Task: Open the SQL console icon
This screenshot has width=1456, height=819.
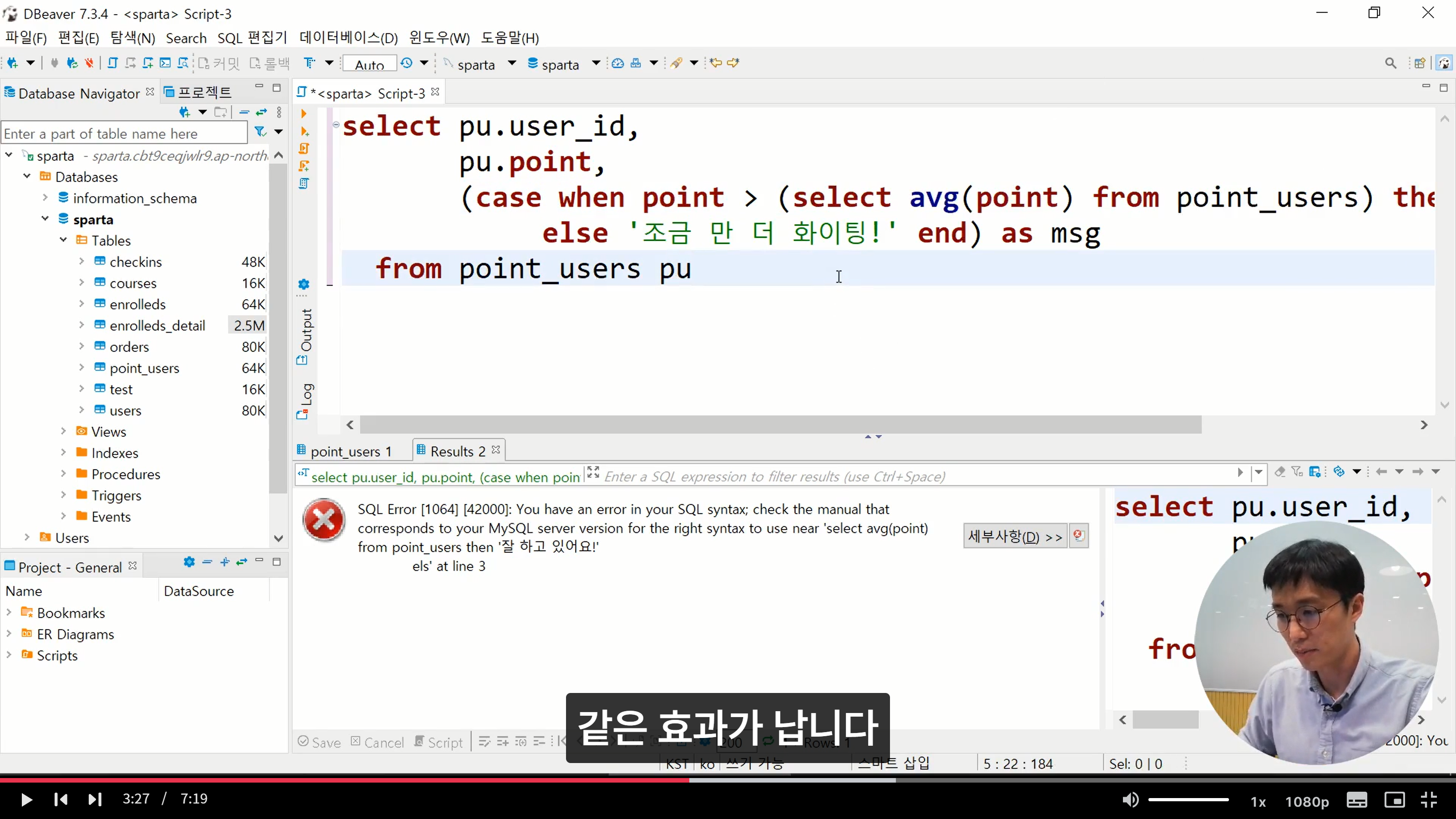Action: point(165,63)
